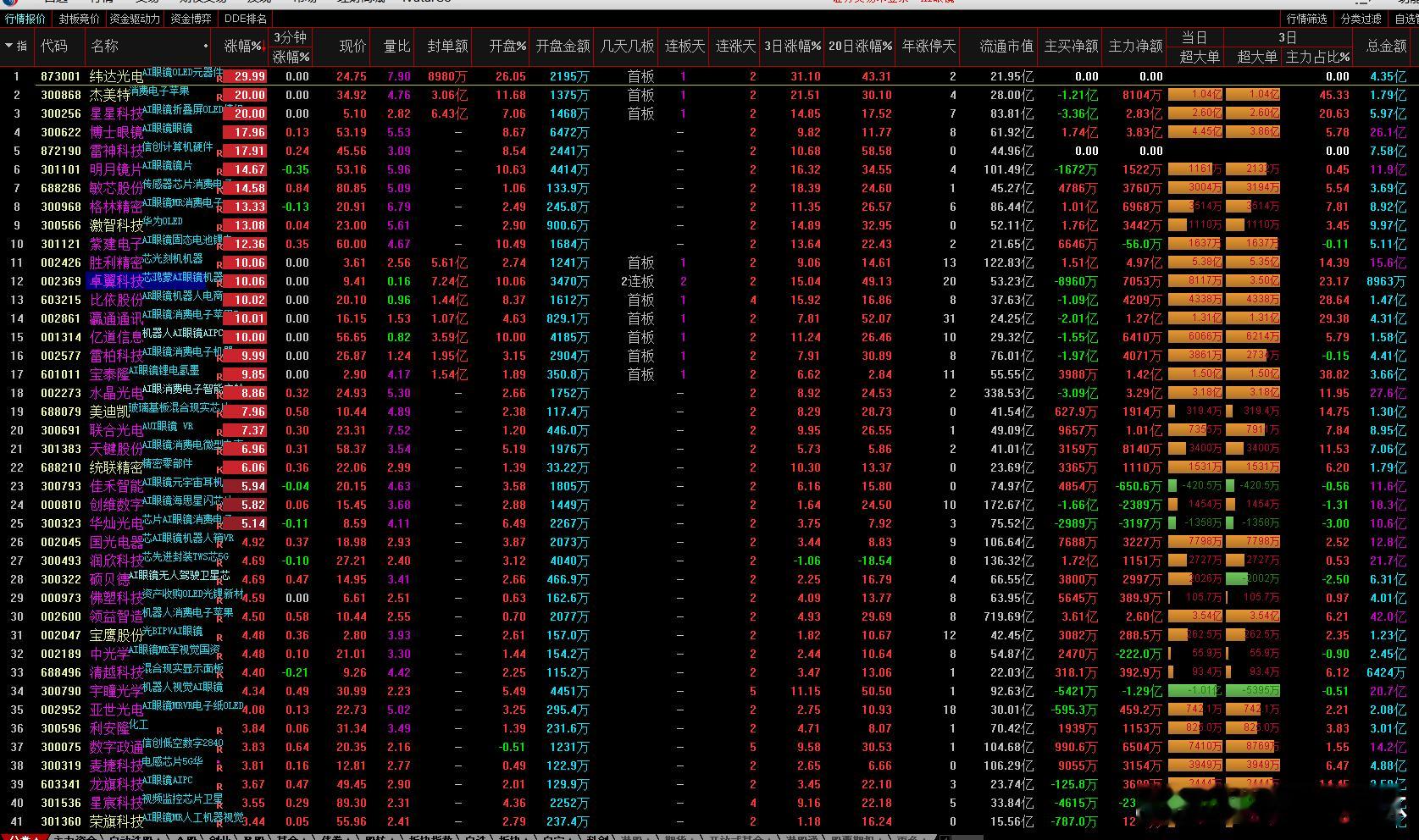The height and width of the screenshot is (840, 1419).
Task: Select stock name 龙旗科技
Action: [x=117, y=784]
